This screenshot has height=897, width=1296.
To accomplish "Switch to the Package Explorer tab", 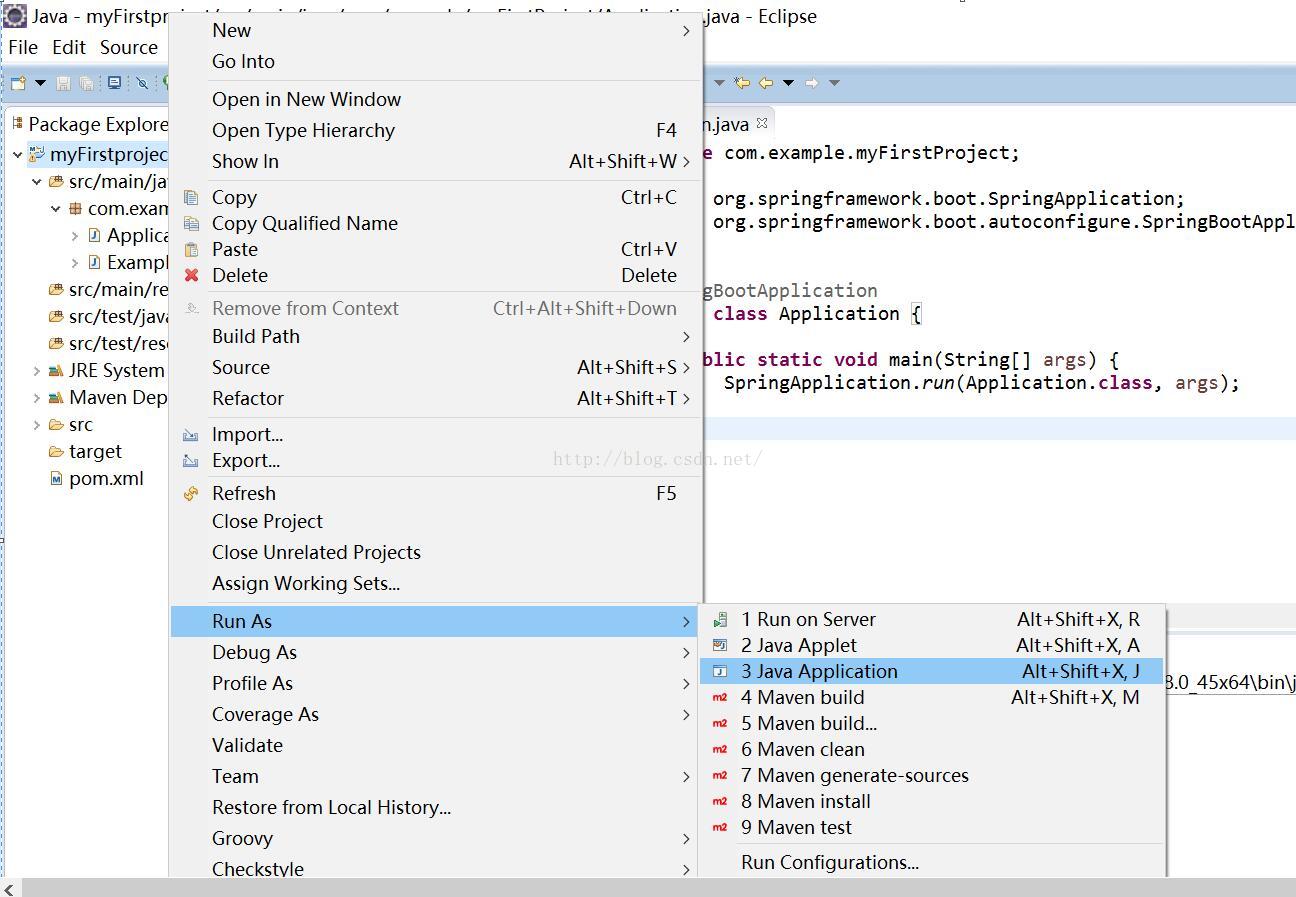I will coord(89,124).
